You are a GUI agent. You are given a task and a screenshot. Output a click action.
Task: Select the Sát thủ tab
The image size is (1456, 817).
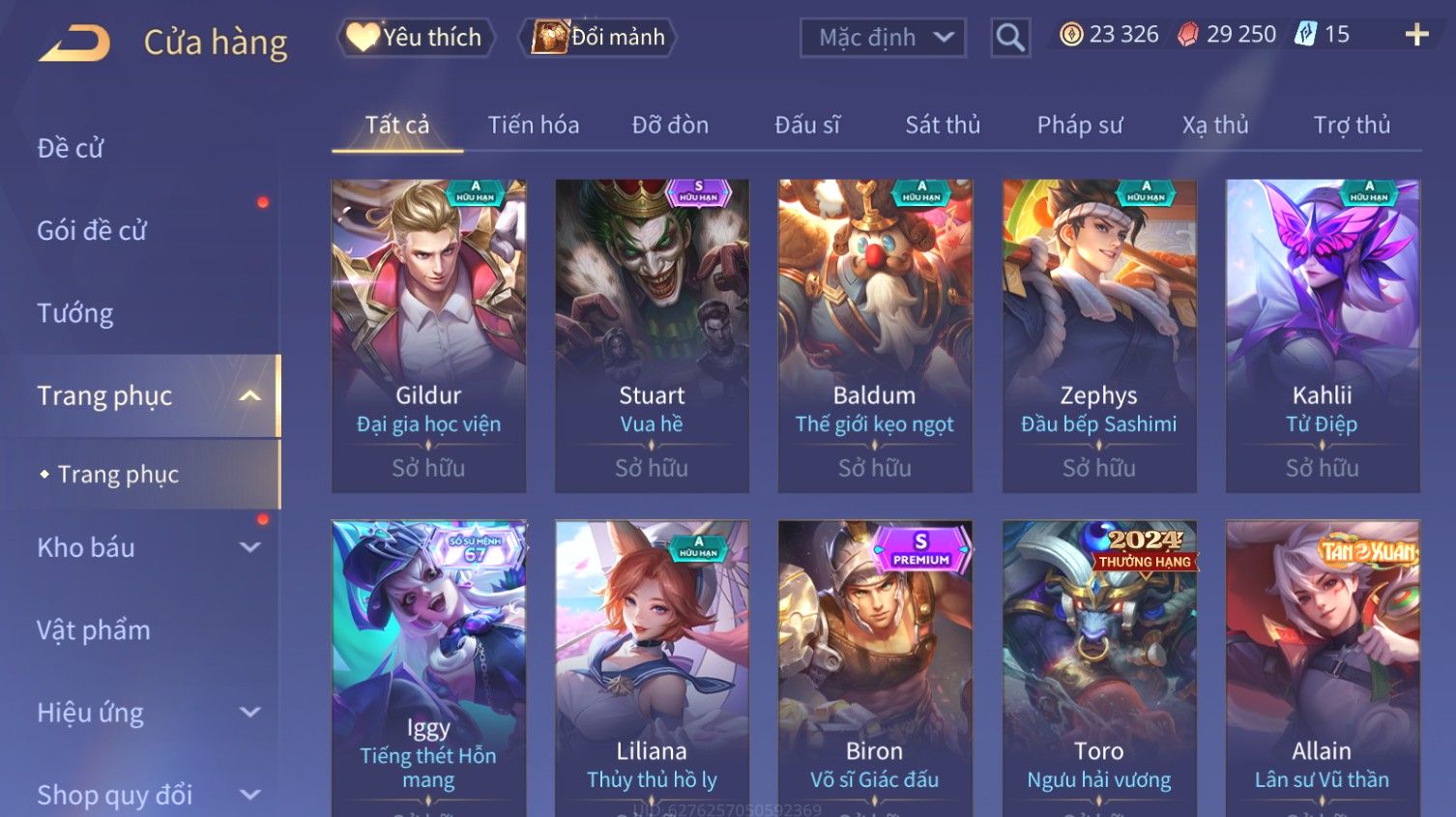tap(943, 125)
